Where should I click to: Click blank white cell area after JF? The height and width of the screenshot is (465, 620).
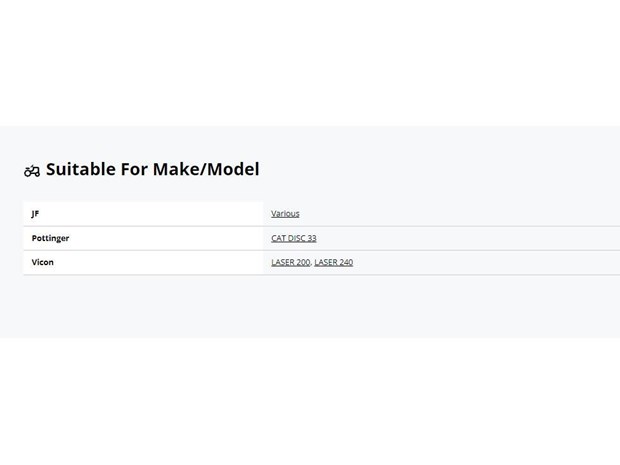[x=150, y=214]
